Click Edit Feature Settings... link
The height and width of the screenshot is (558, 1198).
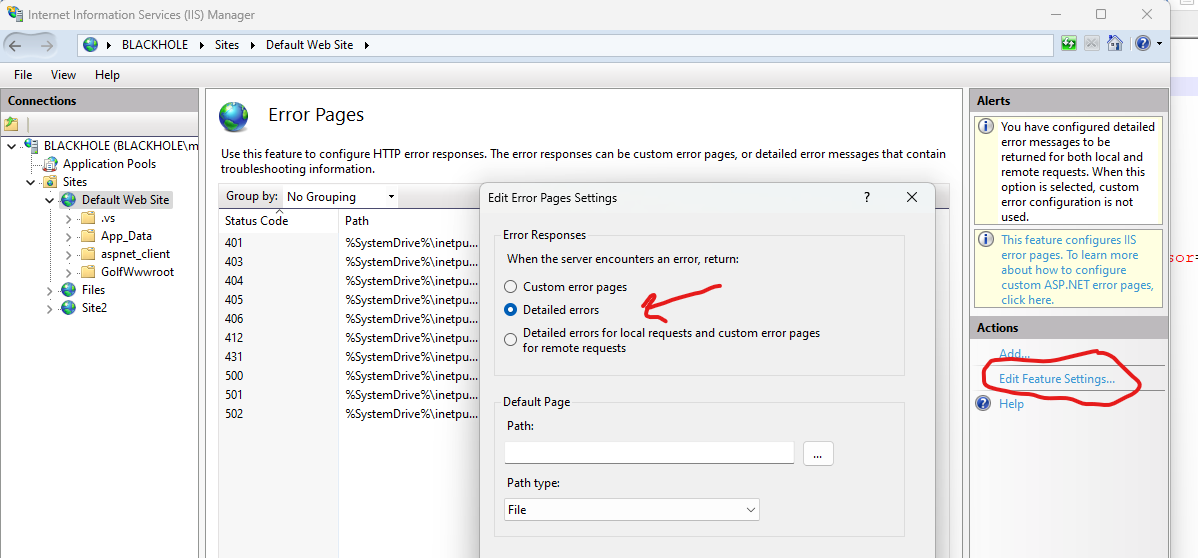[1057, 378]
